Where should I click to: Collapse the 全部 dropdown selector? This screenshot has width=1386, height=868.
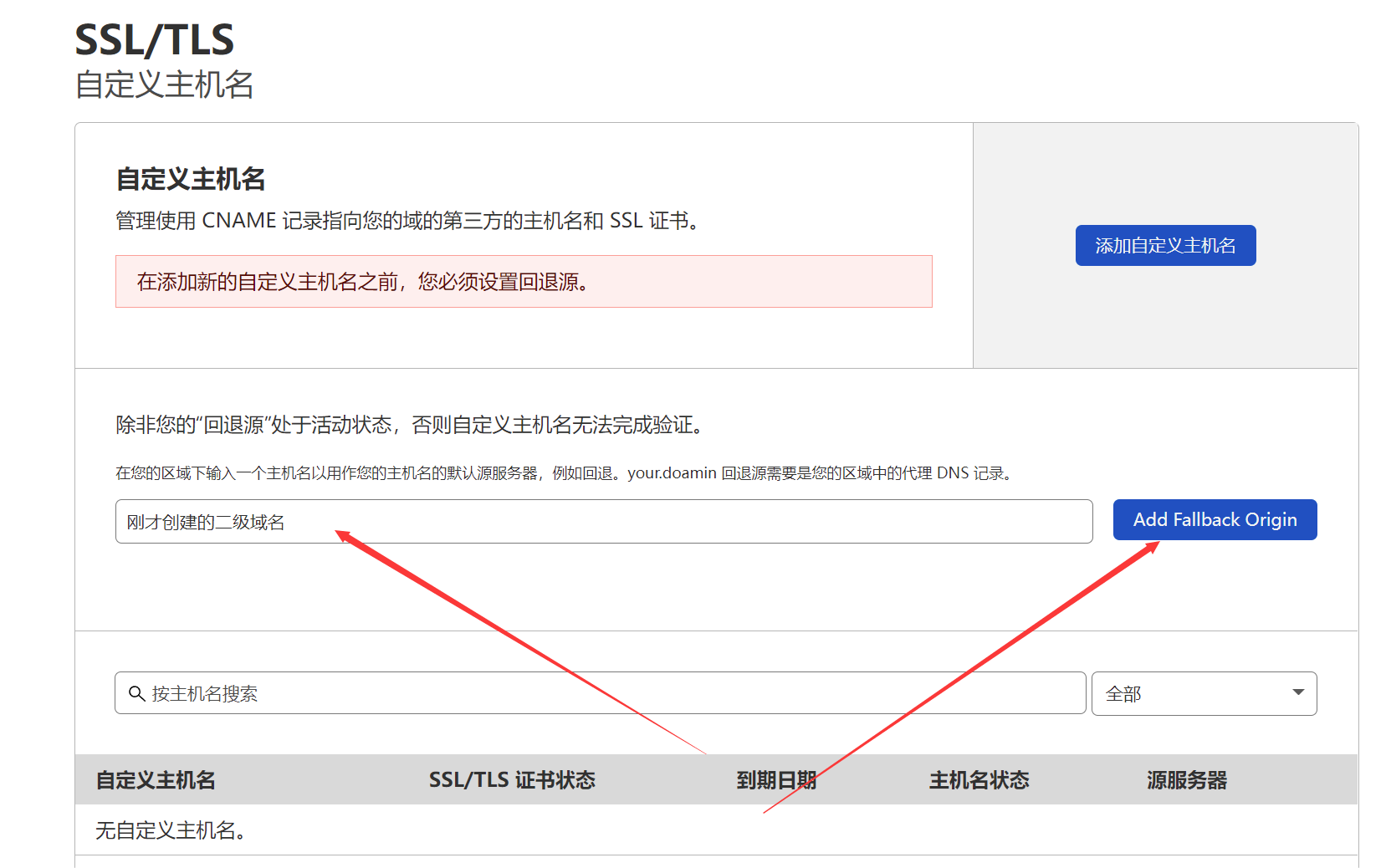(1203, 693)
